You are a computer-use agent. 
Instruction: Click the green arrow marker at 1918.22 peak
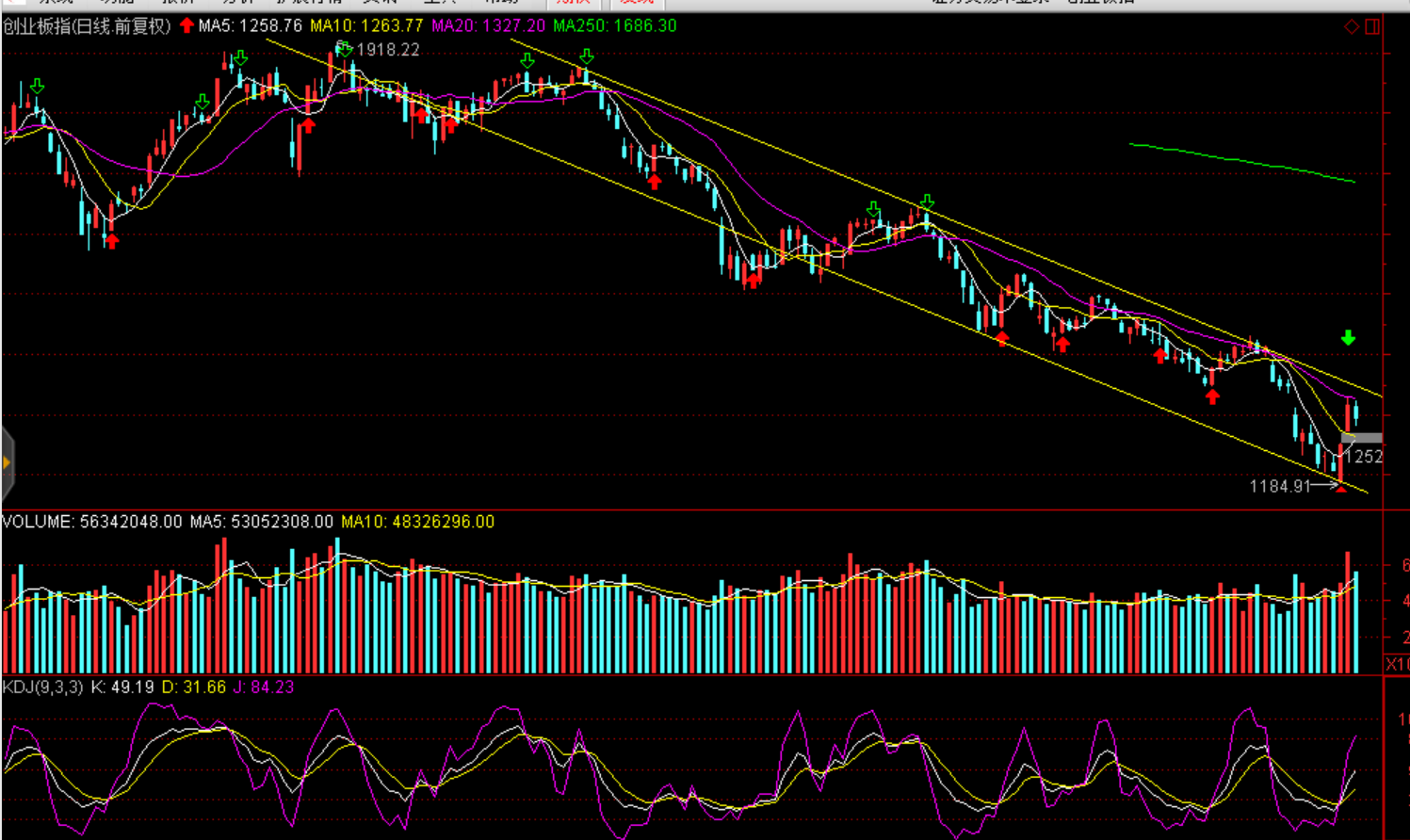tap(345, 48)
